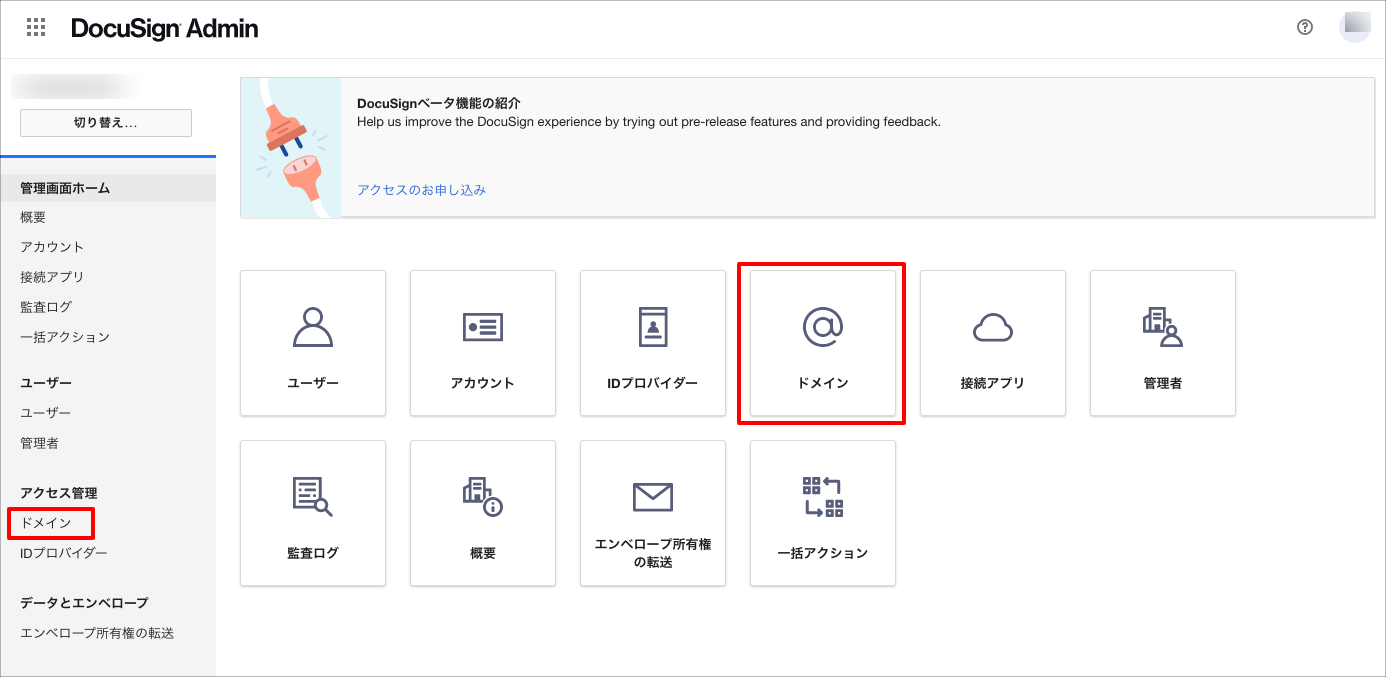
Task: Open 管理者 in the sidebar
Action: (39, 443)
